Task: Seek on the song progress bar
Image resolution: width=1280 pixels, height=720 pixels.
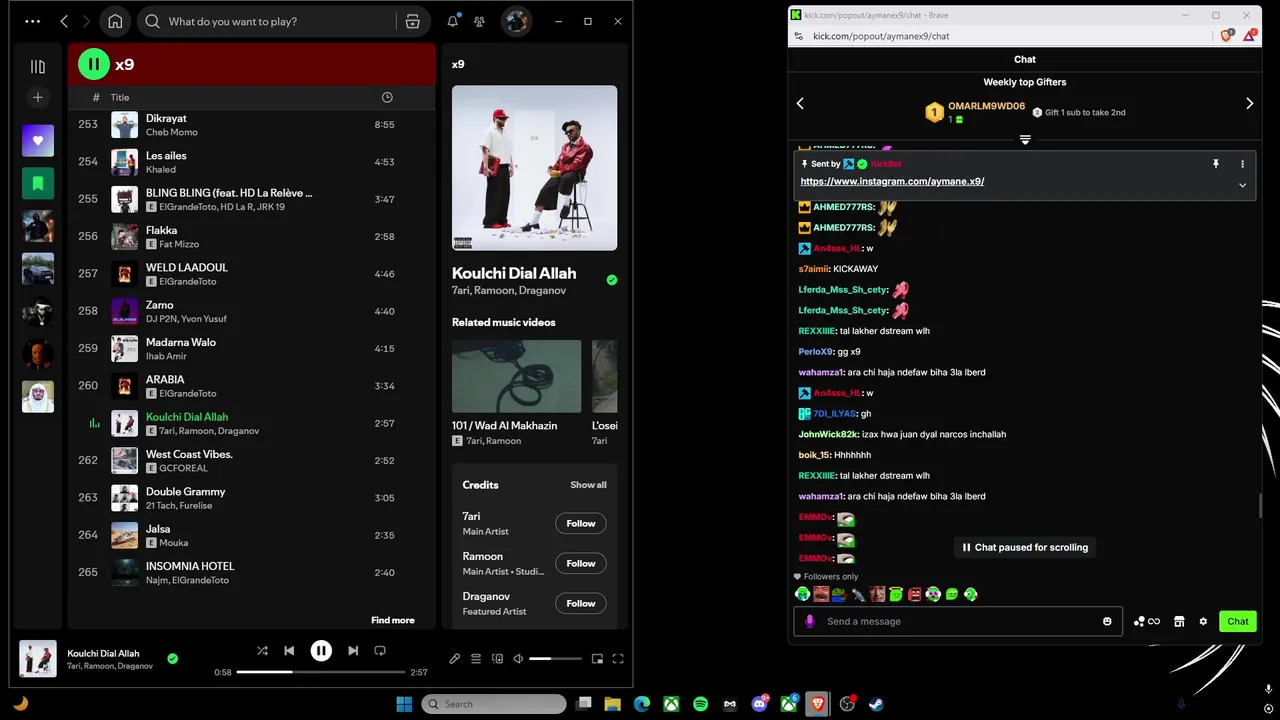Action: [321, 672]
